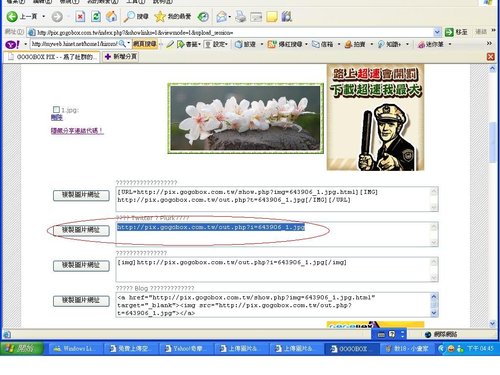The height and width of the screenshot is (375, 500).
Task: Open the 搜尋 search pane
Action: click(x=136, y=16)
